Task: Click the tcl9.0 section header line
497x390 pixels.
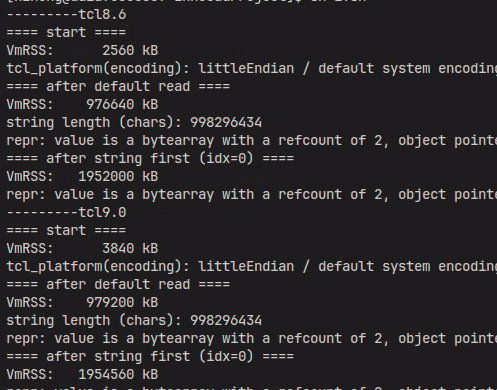Action: click(x=66, y=213)
